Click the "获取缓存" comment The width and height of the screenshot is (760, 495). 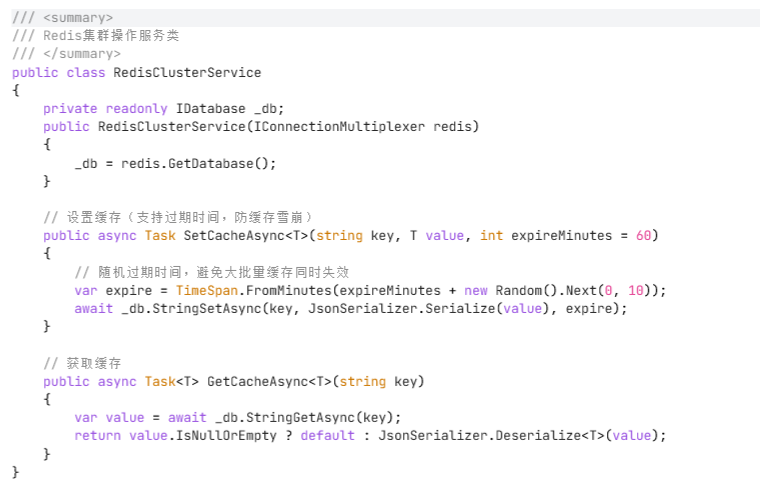point(82,363)
